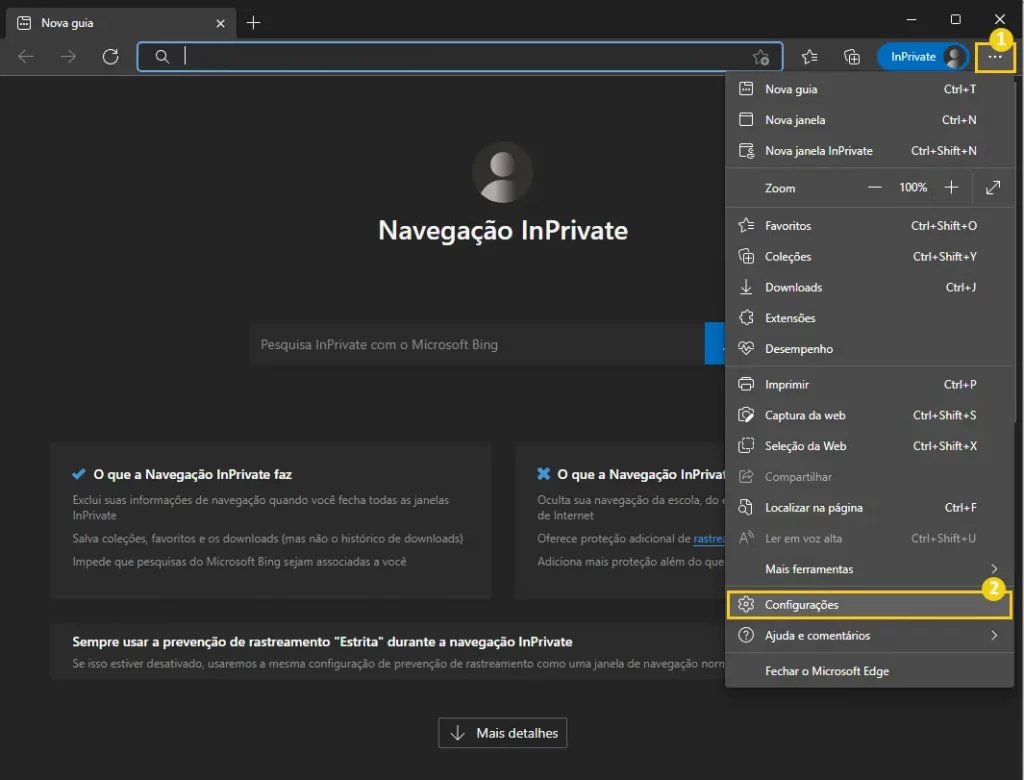1024x780 pixels.
Task: Select Nova janela InPrivate menu entry
Action: tap(869, 150)
